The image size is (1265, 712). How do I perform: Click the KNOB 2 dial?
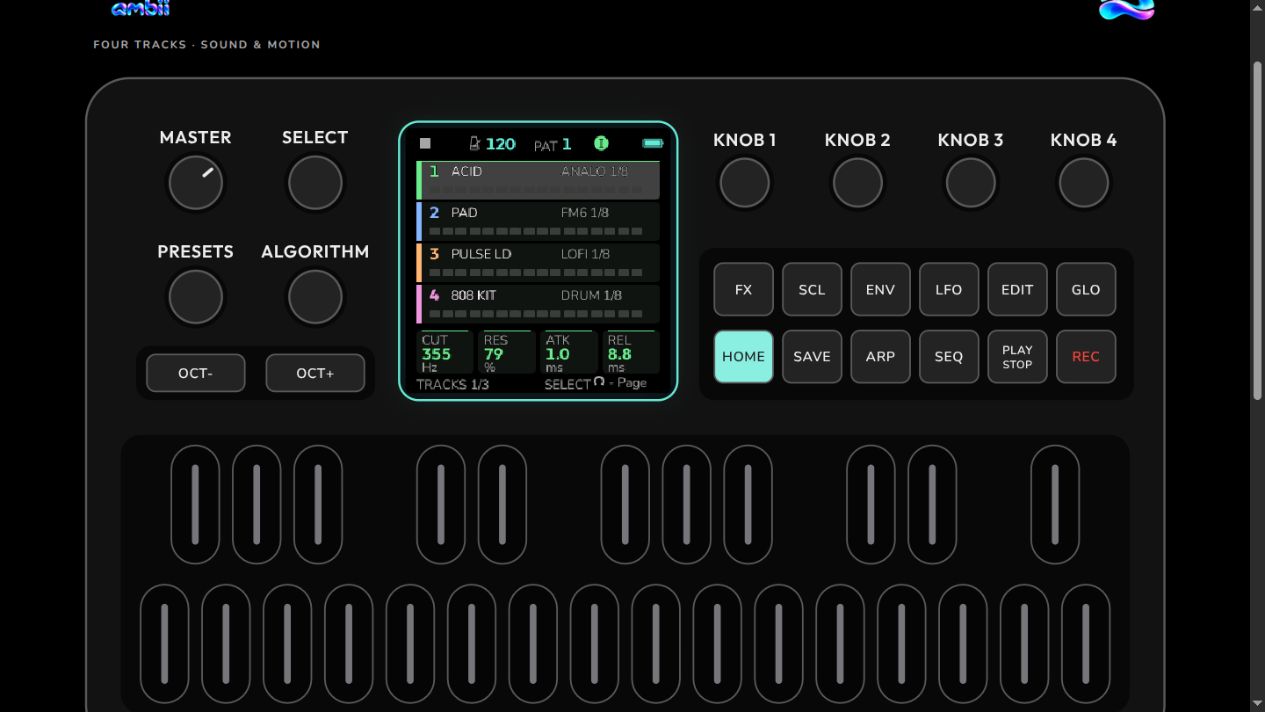[858, 183]
